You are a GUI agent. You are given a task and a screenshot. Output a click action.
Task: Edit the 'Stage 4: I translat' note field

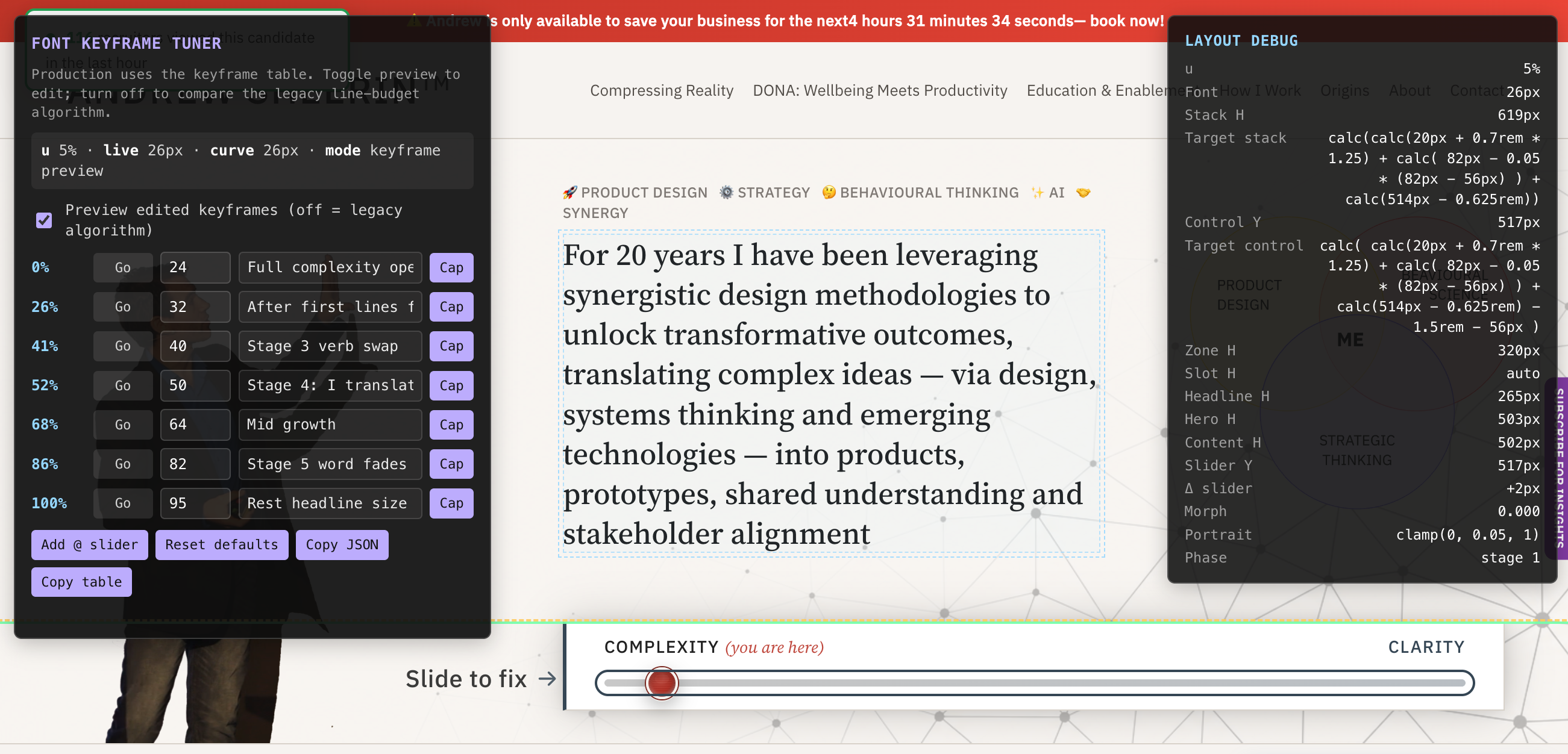click(330, 385)
